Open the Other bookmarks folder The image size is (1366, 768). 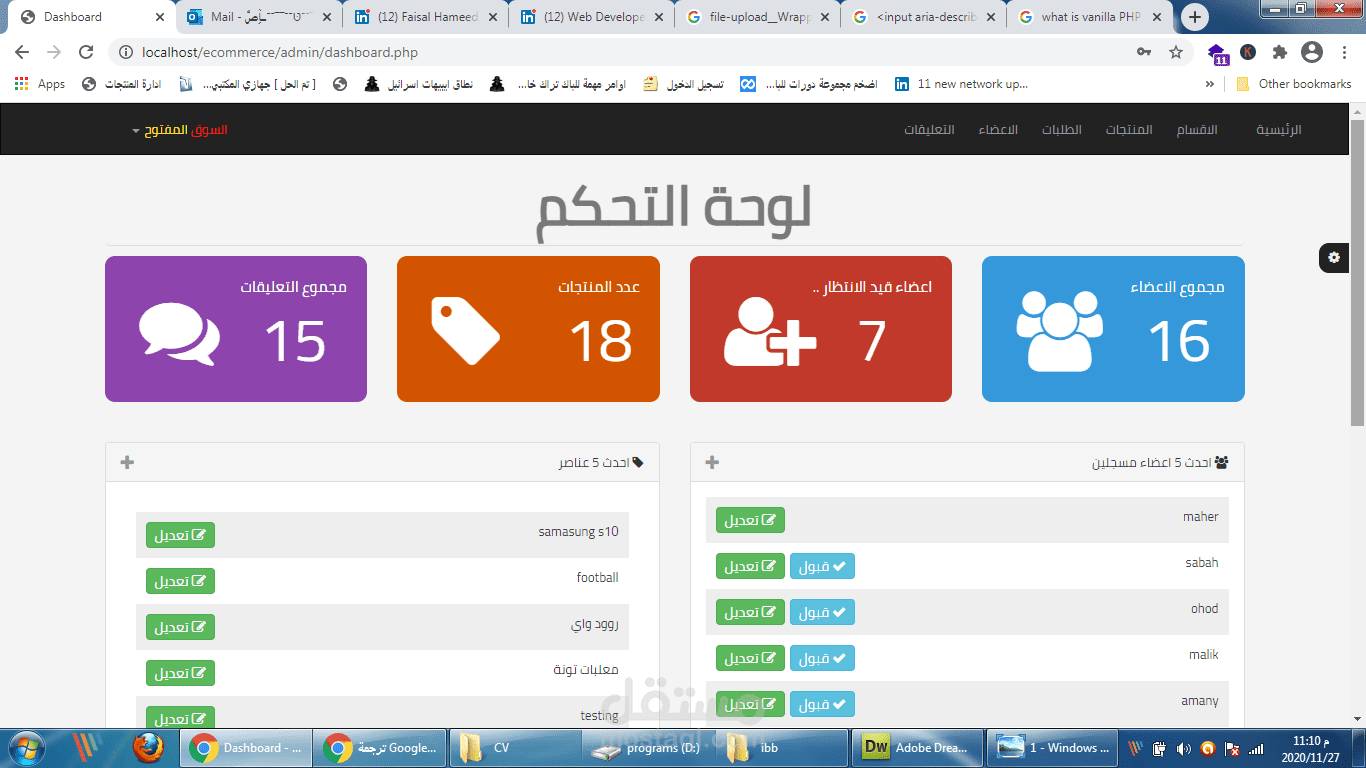tap(1294, 84)
